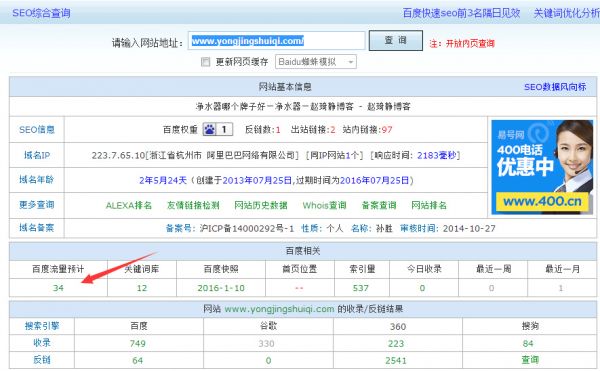
Task: Click the 400电话 advertisement banner
Action: pyautogui.click(x=542, y=167)
